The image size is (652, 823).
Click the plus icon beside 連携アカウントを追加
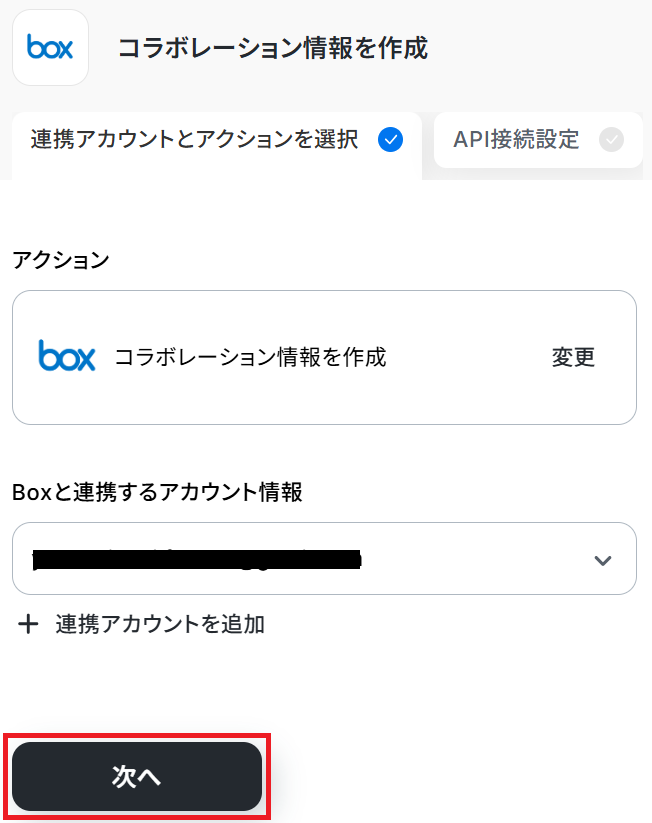click(x=29, y=625)
